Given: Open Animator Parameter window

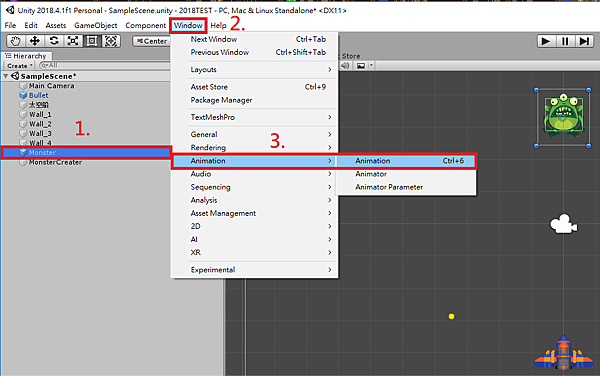Looking at the screenshot, I should (x=406, y=187).
